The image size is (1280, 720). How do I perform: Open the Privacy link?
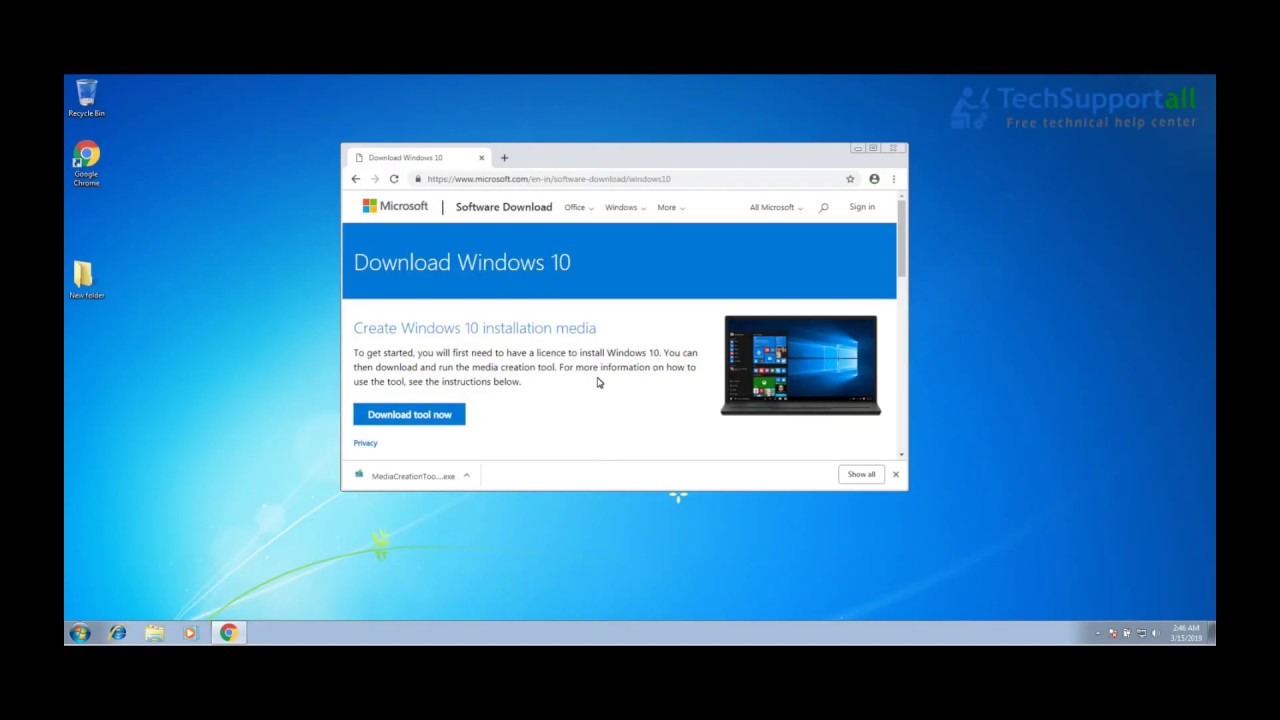[x=365, y=443]
